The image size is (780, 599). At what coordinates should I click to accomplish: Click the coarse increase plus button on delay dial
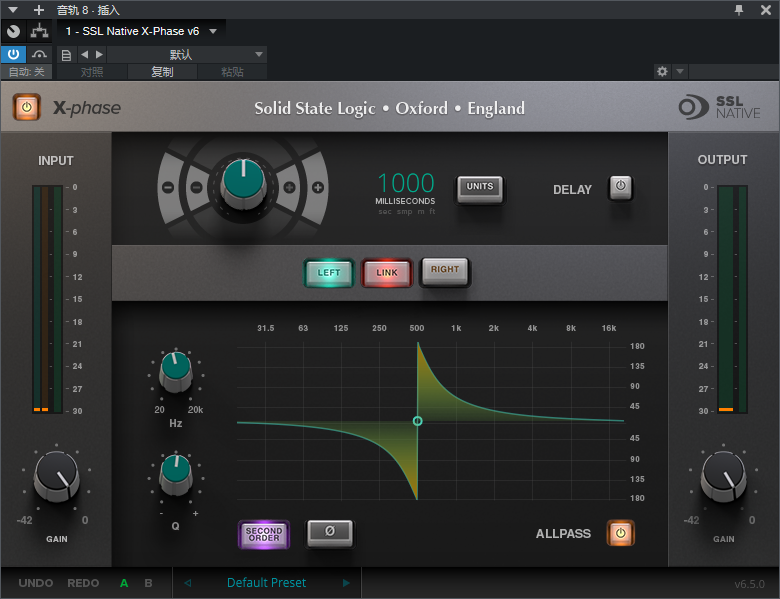pos(318,188)
